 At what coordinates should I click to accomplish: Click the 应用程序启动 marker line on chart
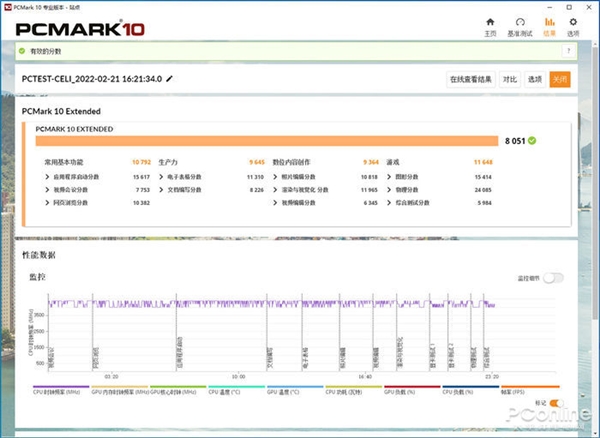[176, 332]
